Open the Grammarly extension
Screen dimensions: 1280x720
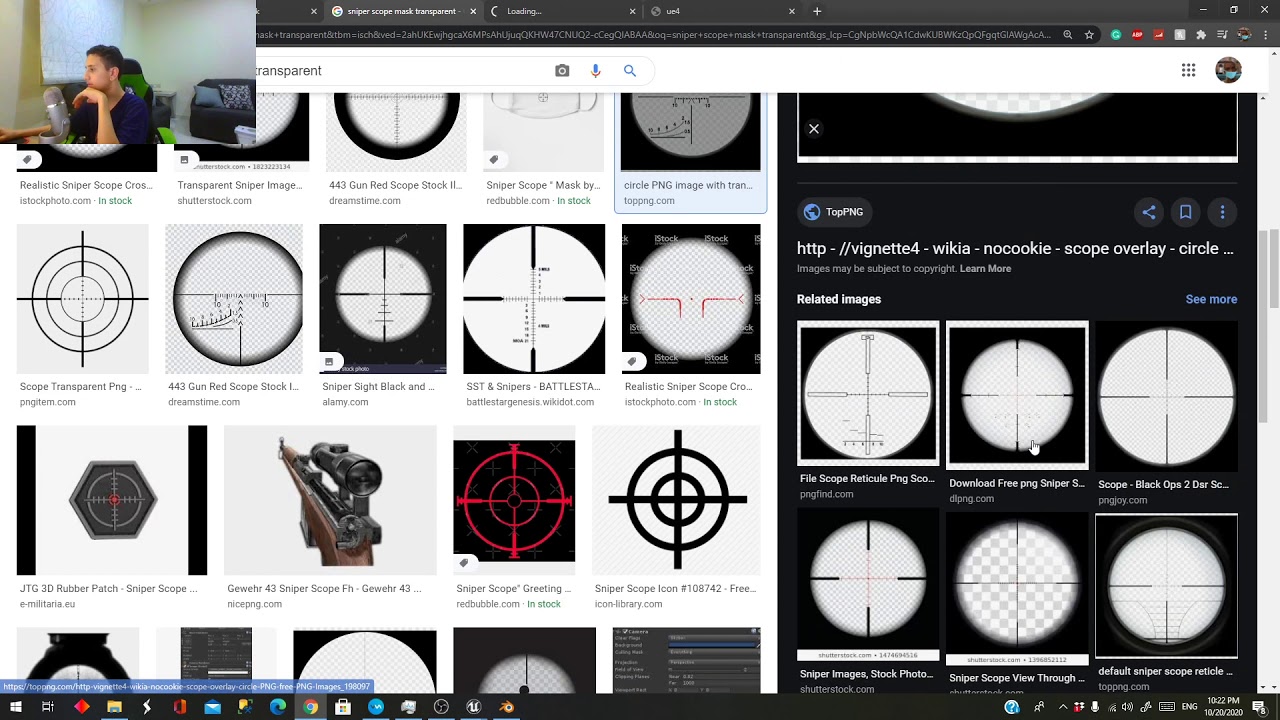tap(1116, 35)
